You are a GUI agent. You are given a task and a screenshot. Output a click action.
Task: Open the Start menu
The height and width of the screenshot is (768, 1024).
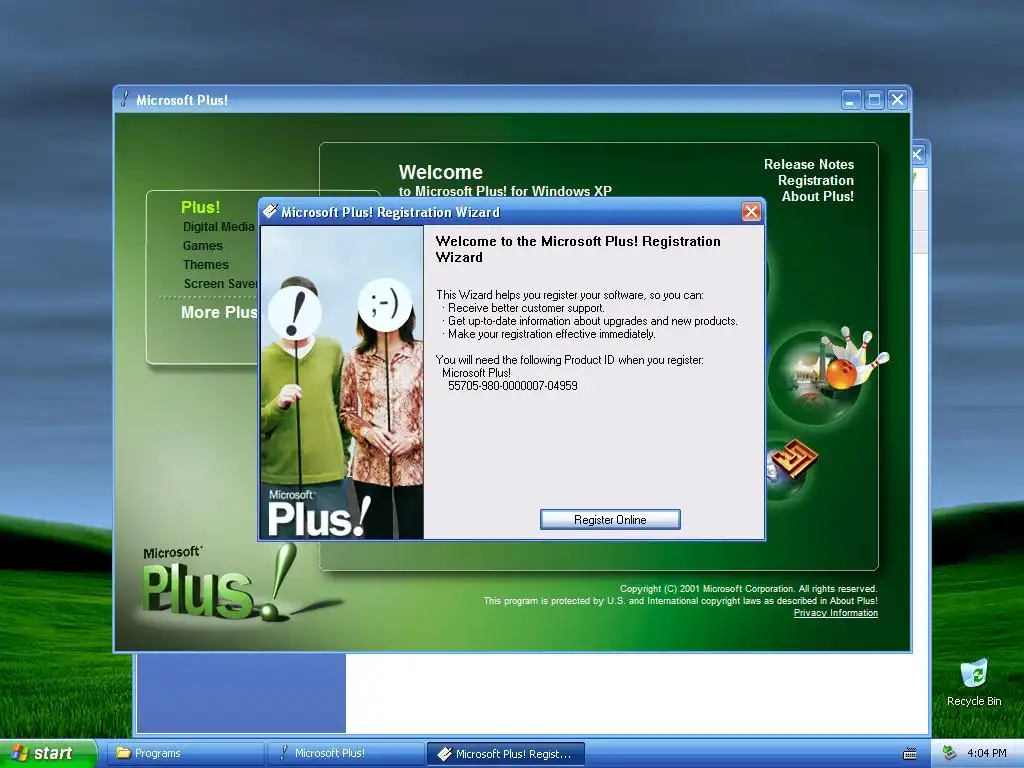coord(47,753)
